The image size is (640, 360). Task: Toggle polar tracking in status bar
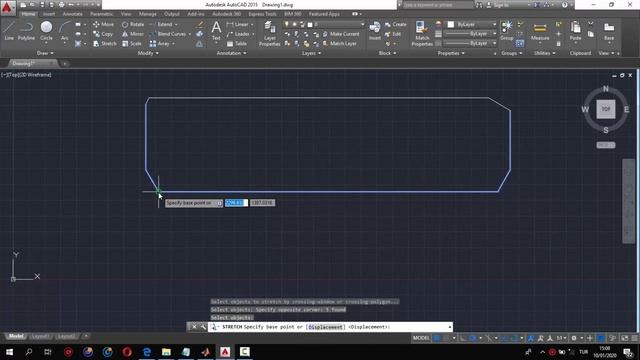click(473, 338)
